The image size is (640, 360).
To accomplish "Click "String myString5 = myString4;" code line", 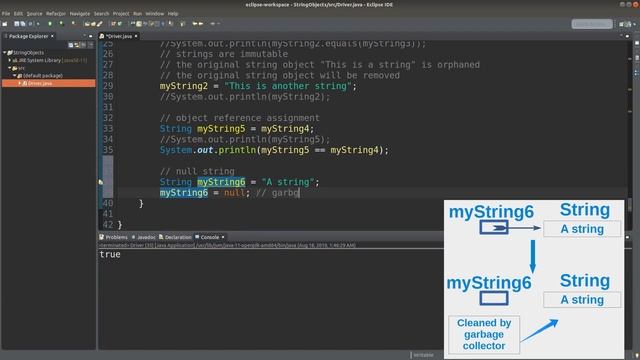I will (x=237, y=129).
